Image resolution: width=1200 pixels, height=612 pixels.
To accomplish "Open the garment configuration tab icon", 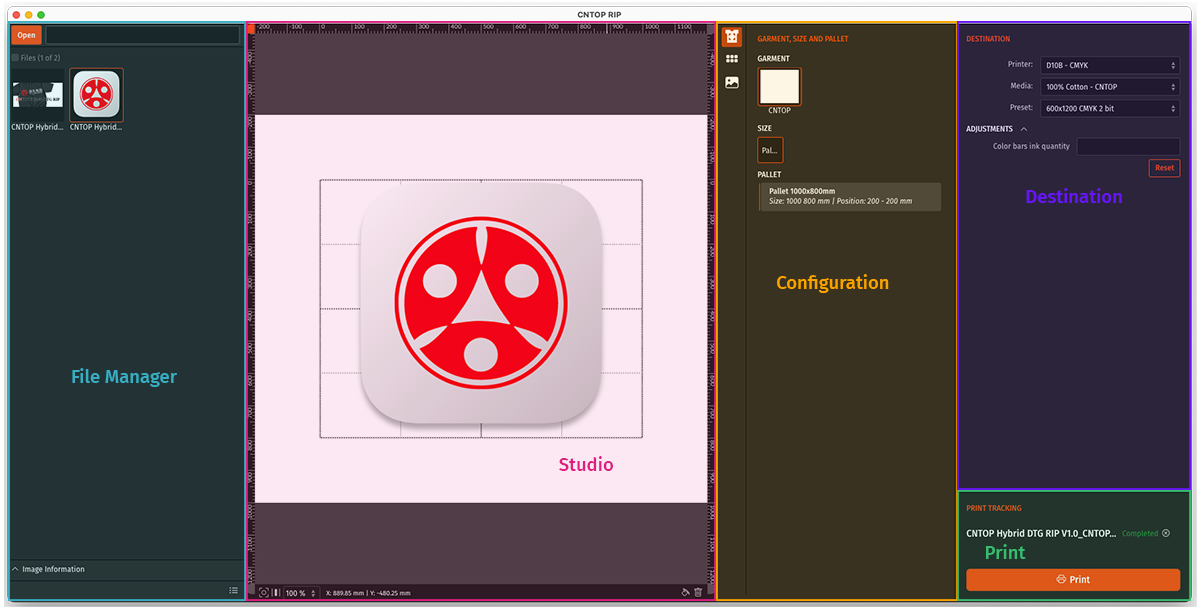I will coord(732,37).
